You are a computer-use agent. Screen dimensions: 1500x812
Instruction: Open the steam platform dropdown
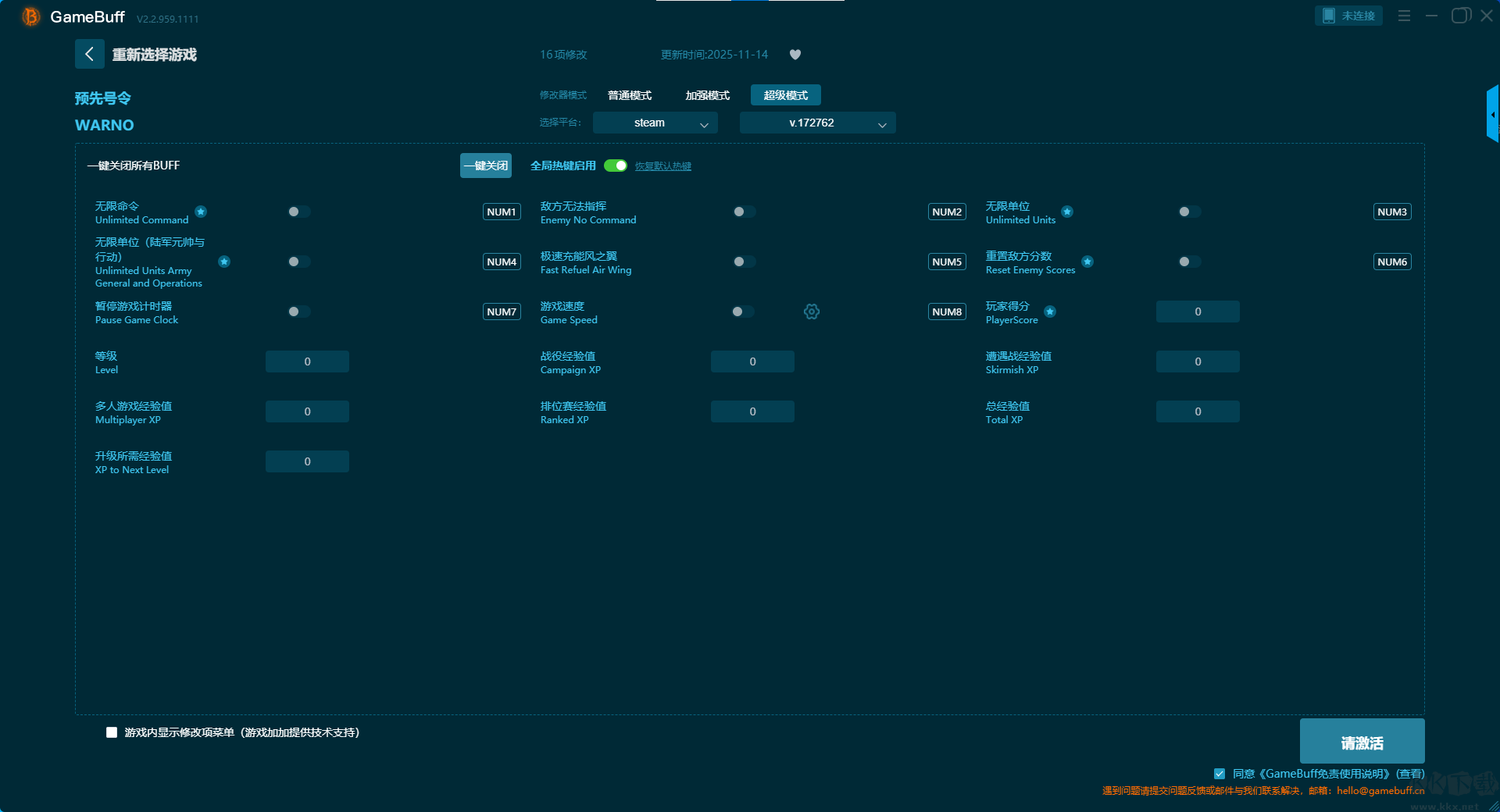[x=655, y=123]
